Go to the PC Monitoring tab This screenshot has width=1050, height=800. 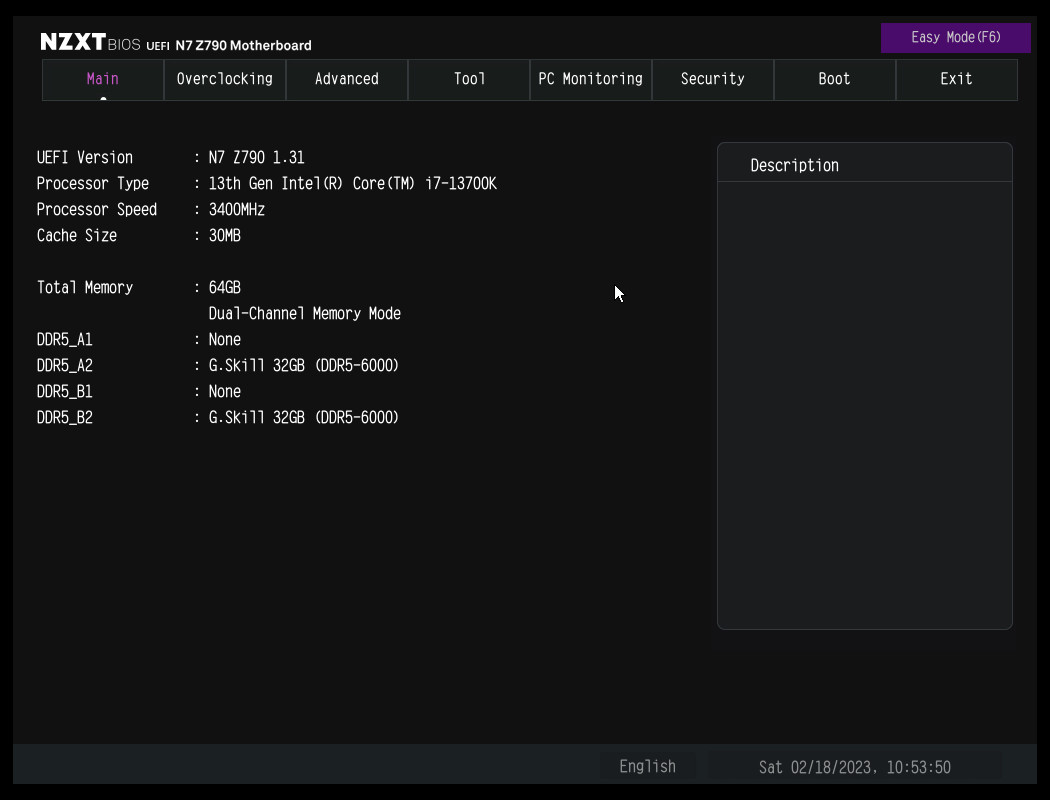click(x=590, y=79)
